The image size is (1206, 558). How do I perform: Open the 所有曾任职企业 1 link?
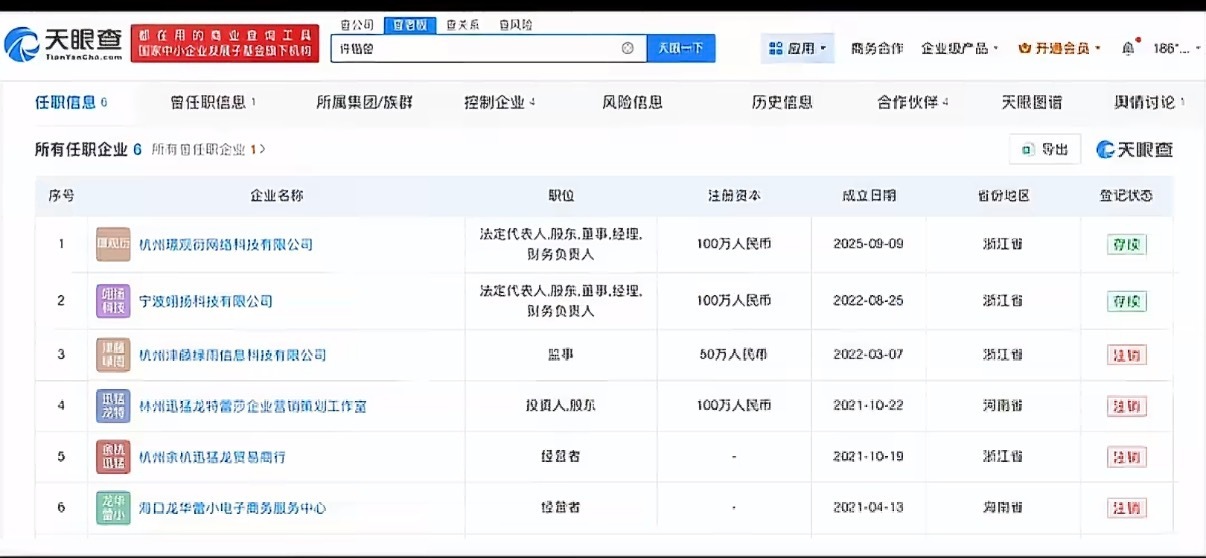[209, 149]
